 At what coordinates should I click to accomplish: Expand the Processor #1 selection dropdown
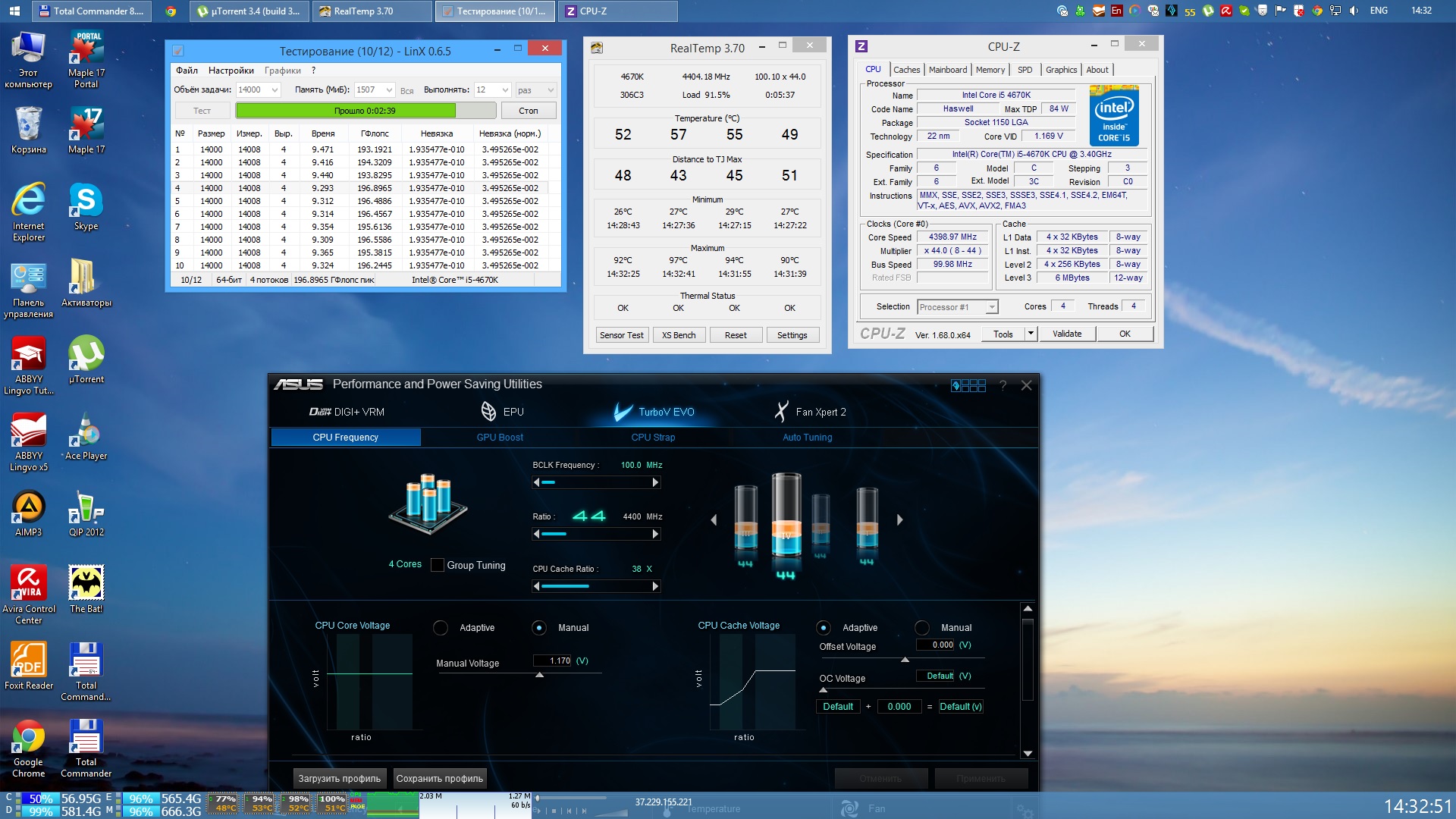pyautogui.click(x=991, y=307)
